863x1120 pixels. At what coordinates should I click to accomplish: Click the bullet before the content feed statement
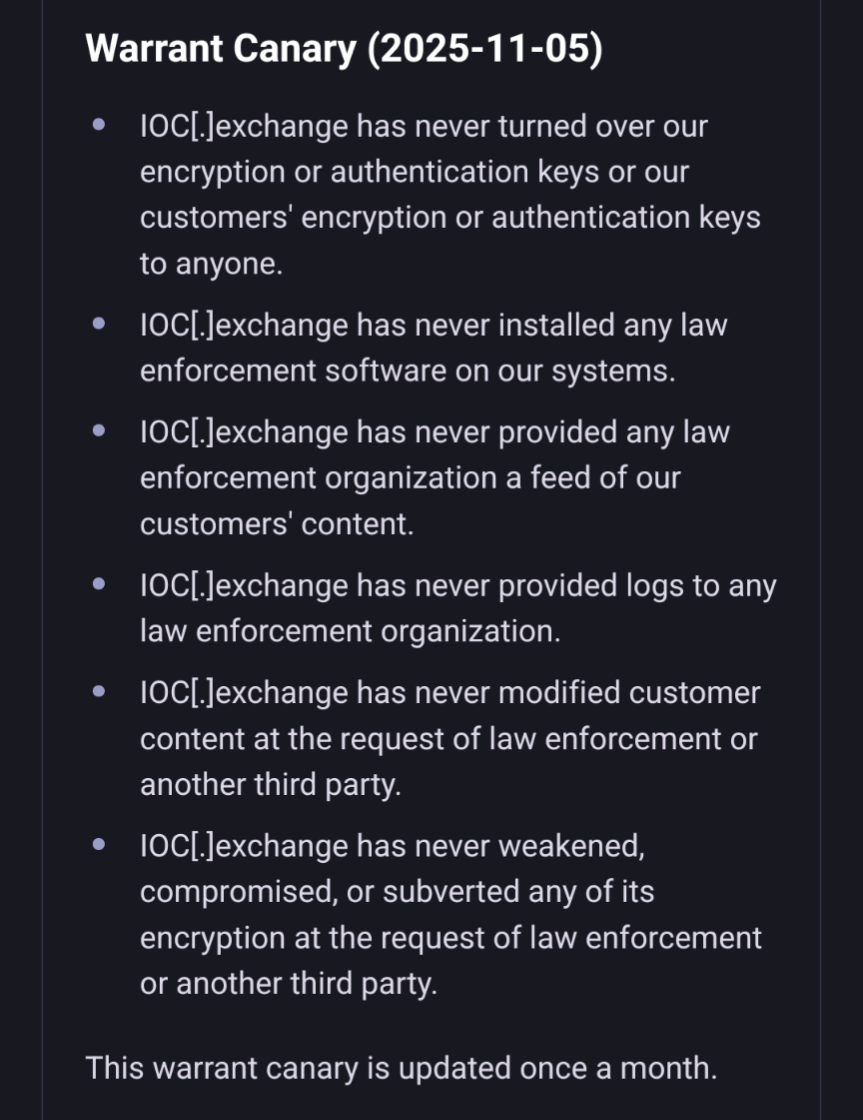(98, 432)
